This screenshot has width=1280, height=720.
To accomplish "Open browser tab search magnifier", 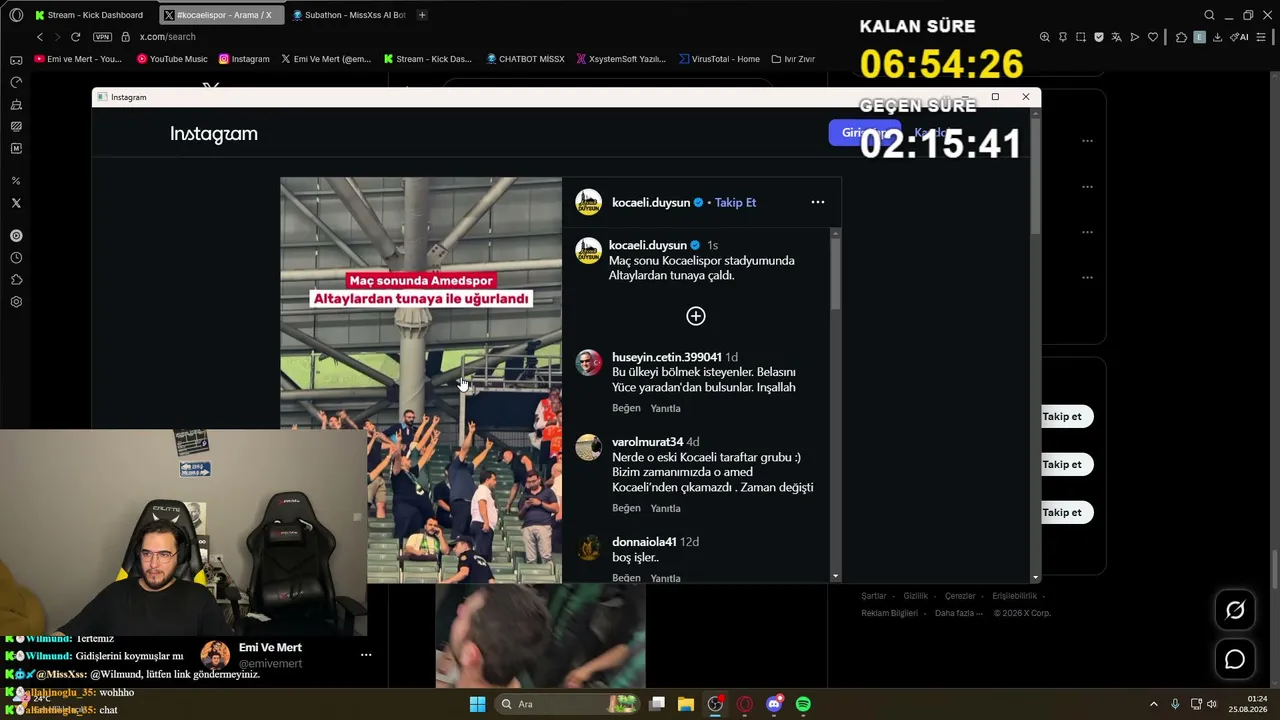I will click(1209, 15).
